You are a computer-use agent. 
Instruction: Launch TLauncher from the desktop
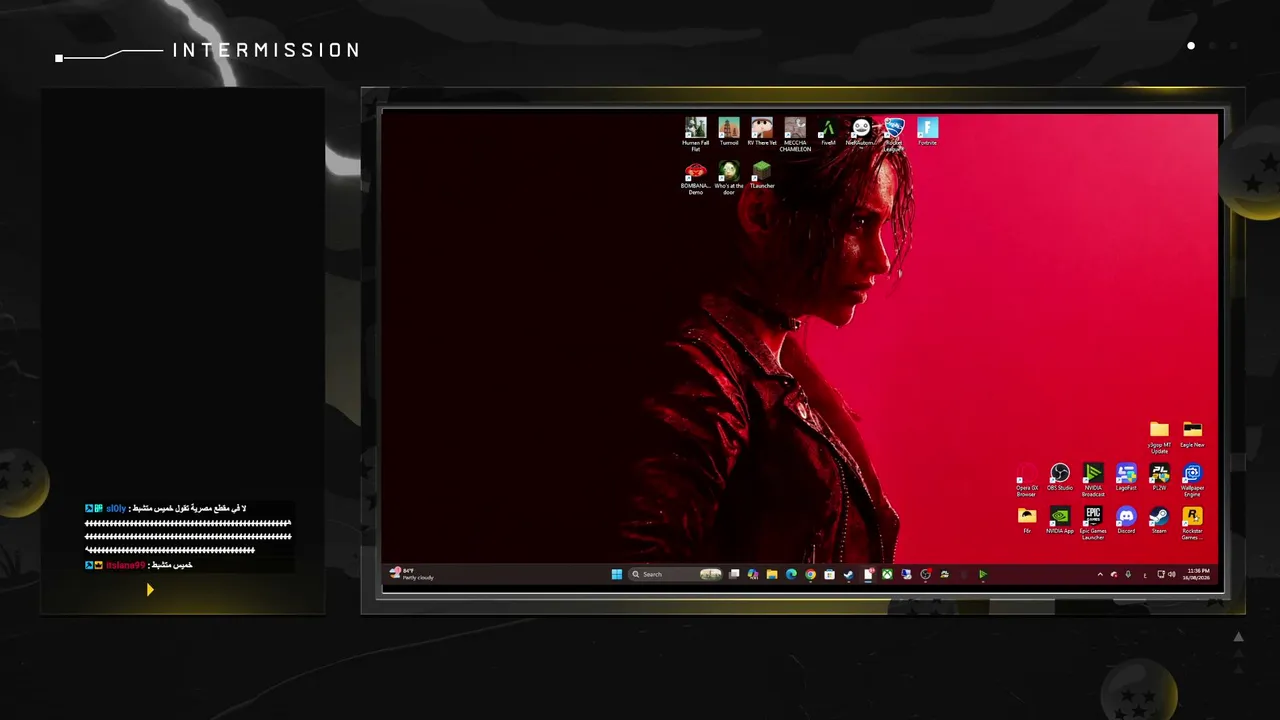(x=762, y=175)
